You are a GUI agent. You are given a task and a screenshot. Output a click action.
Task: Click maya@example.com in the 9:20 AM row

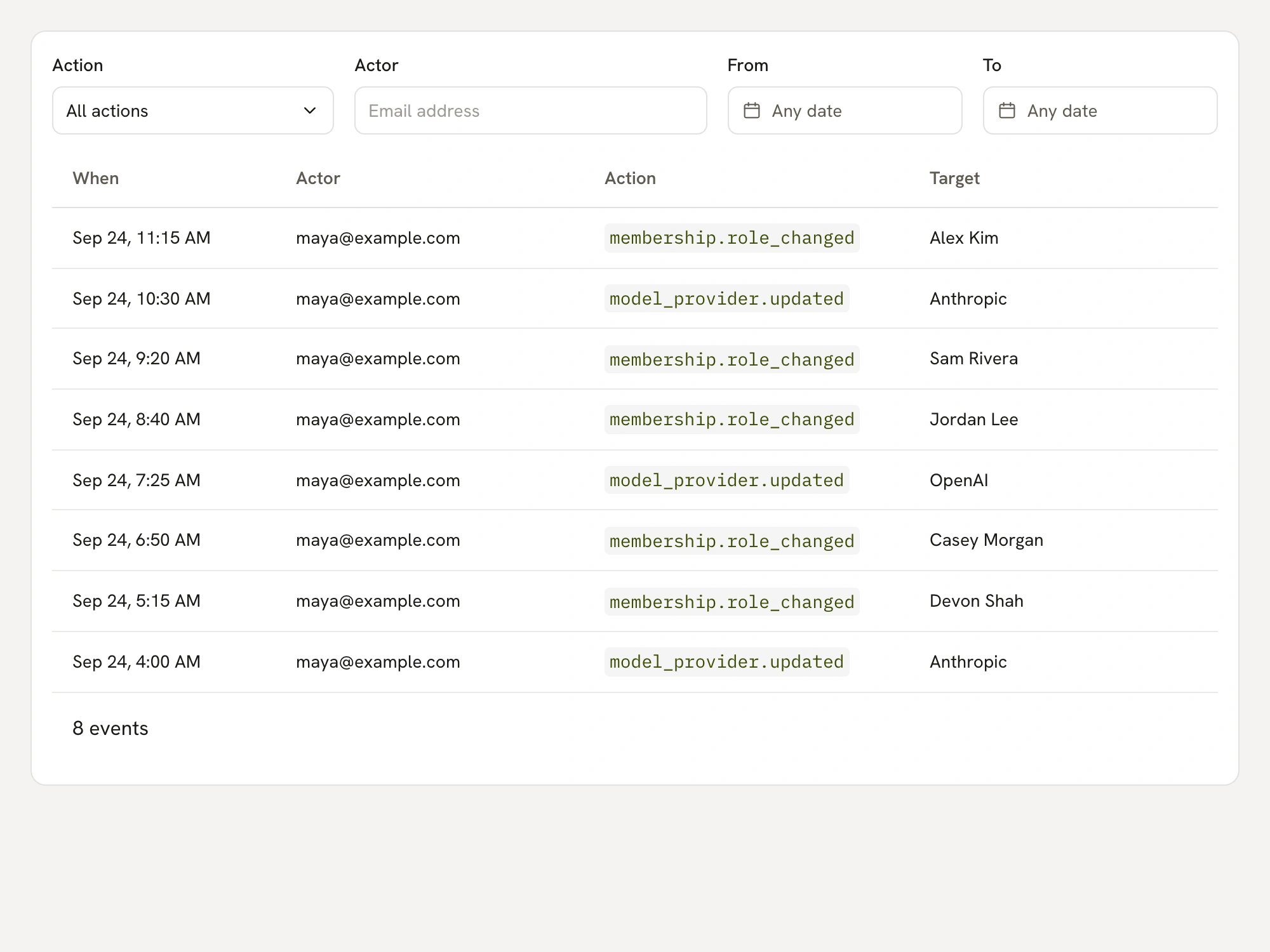[378, 359]
